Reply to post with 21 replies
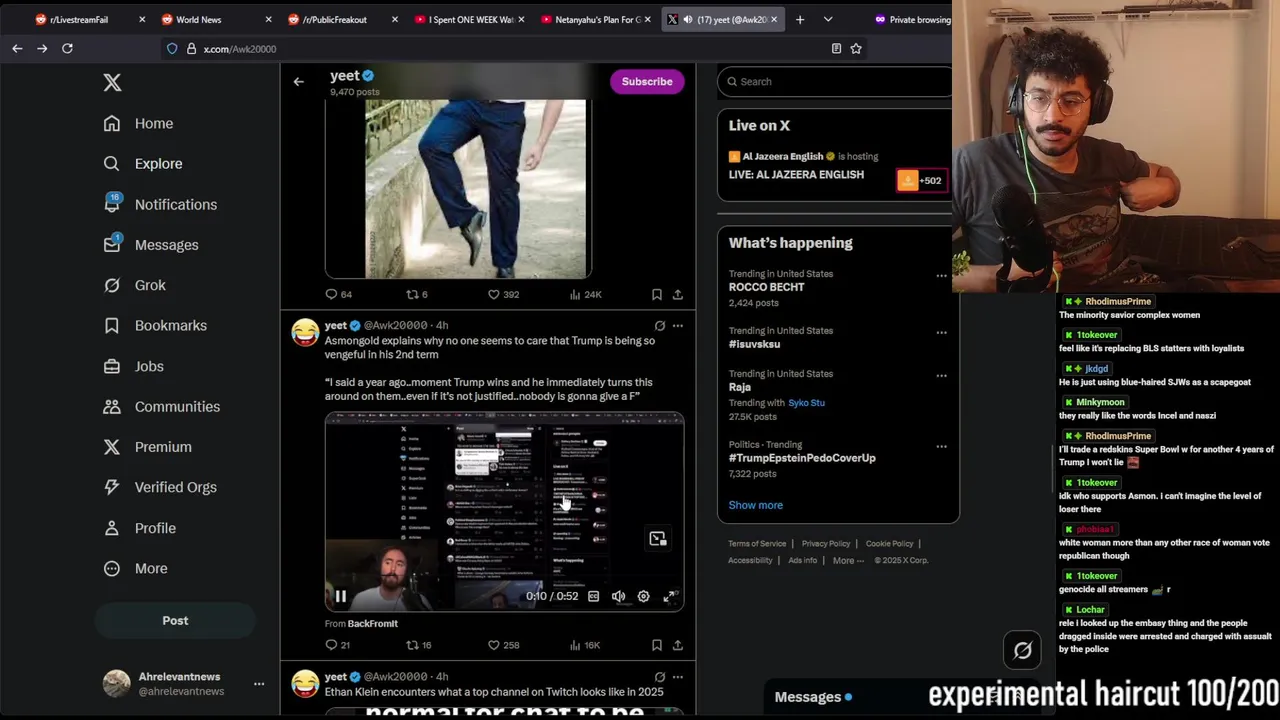Image resolution: width=1280 pixels, height=720 pixels. (331, 645)
